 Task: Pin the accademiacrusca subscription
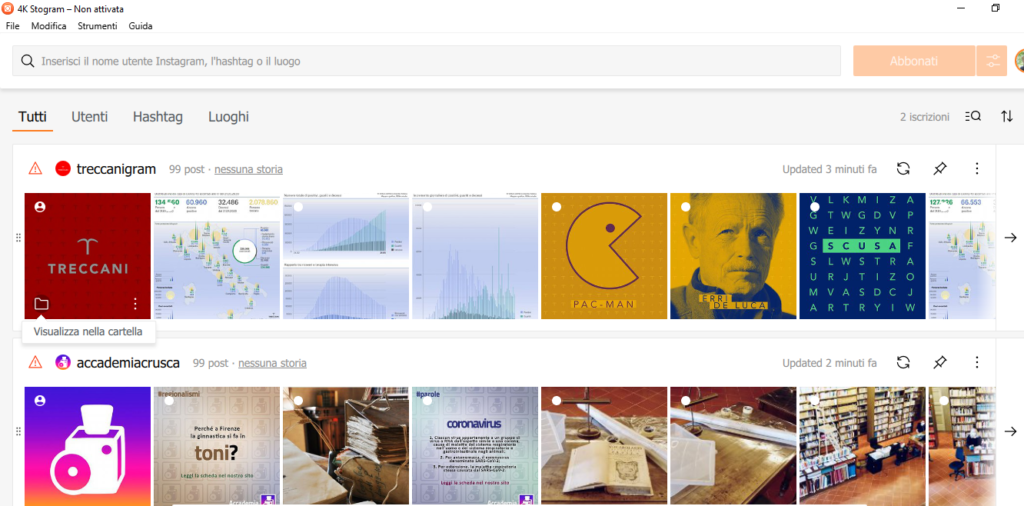[940, 362]
